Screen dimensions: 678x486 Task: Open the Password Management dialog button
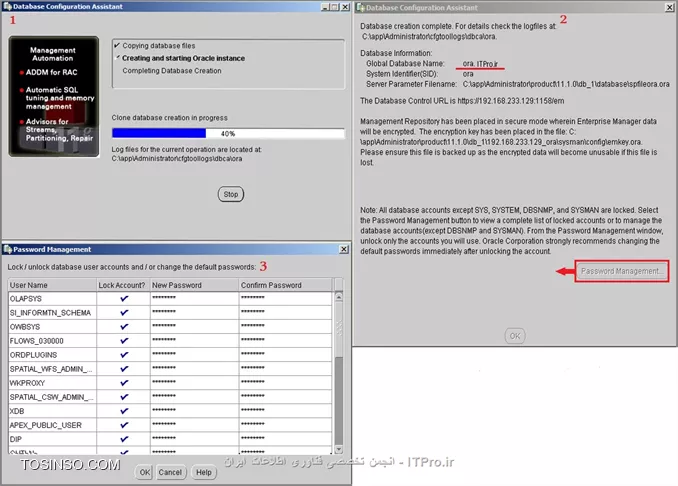pyautogui.click(x=621, y=271)
